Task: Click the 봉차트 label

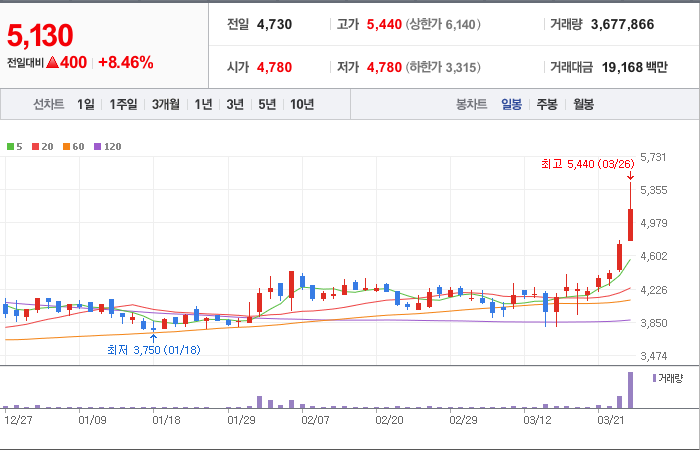Action: point(471,105)
